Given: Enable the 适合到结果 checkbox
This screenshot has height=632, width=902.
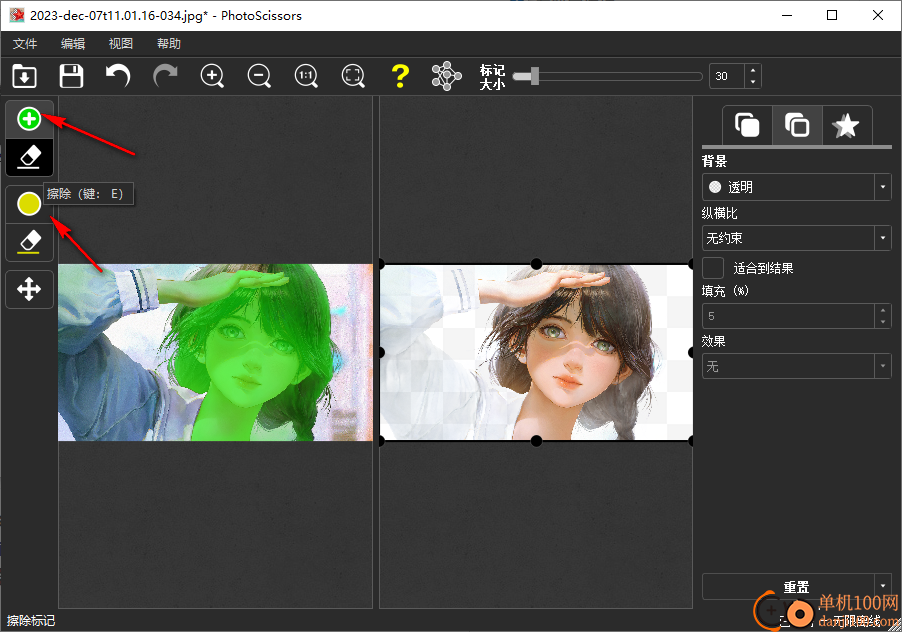Looking at the screenshot, I should (713, 268).
